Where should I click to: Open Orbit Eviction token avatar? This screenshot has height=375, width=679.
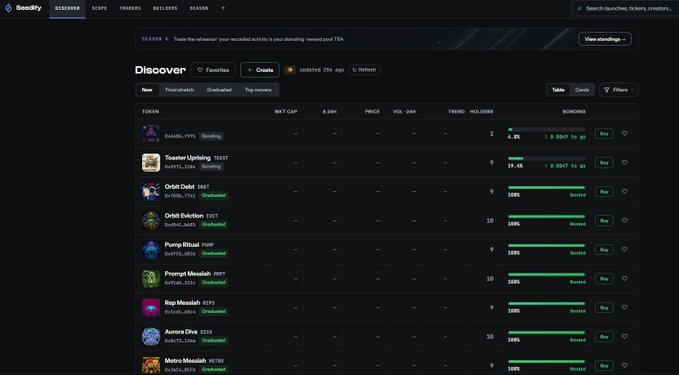tap(151, 220)
